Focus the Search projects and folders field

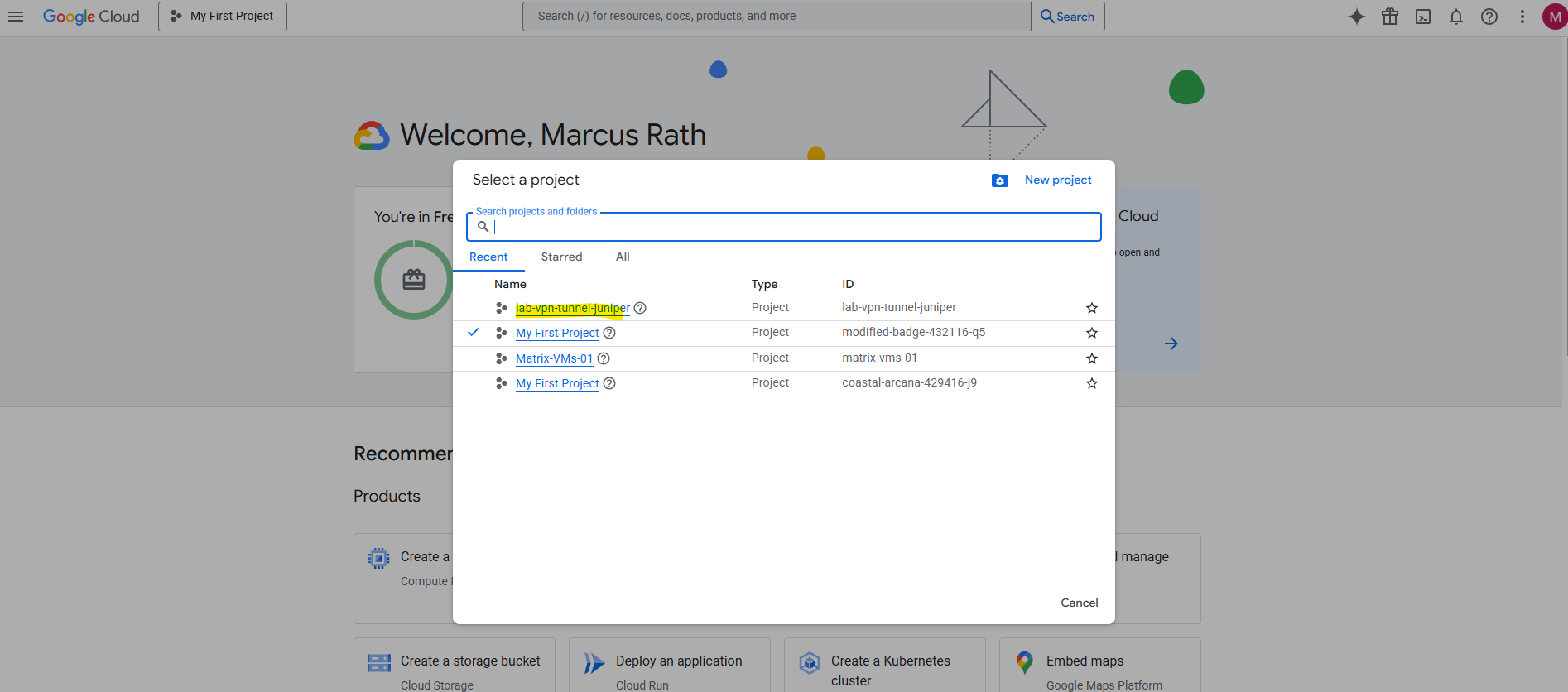[x=784, y=227]
